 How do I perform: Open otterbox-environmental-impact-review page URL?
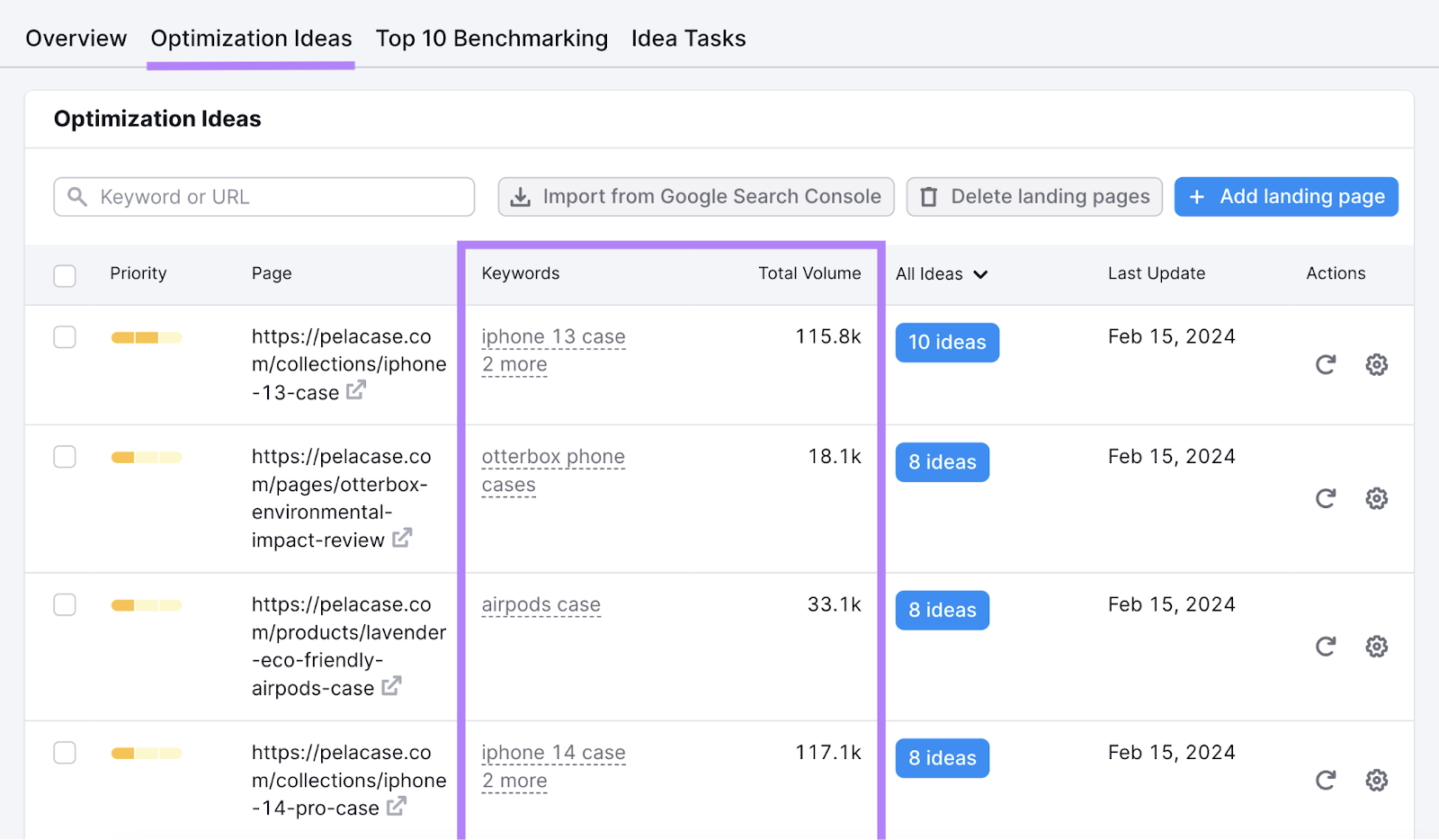tap(341, 498)
